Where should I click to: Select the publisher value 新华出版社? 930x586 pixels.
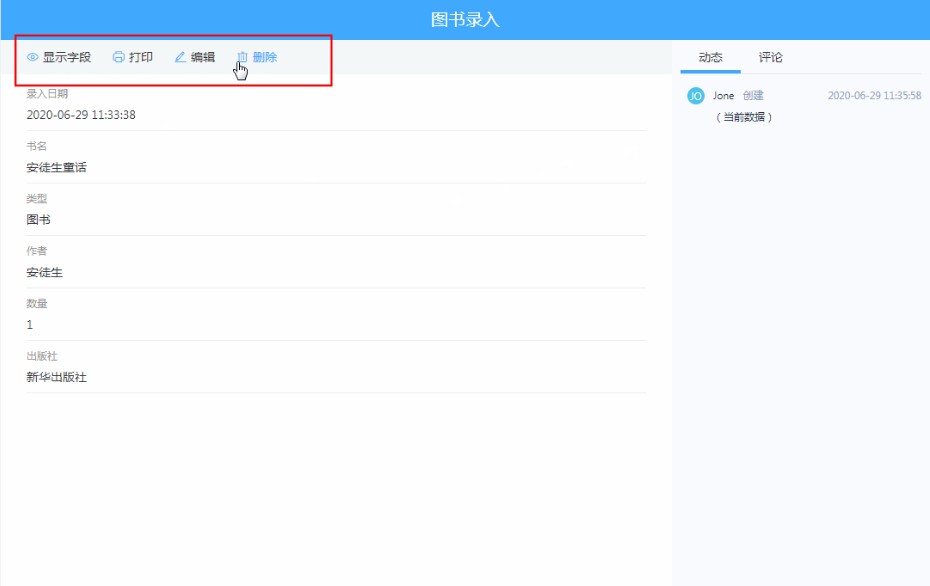(x=57, y=377)
